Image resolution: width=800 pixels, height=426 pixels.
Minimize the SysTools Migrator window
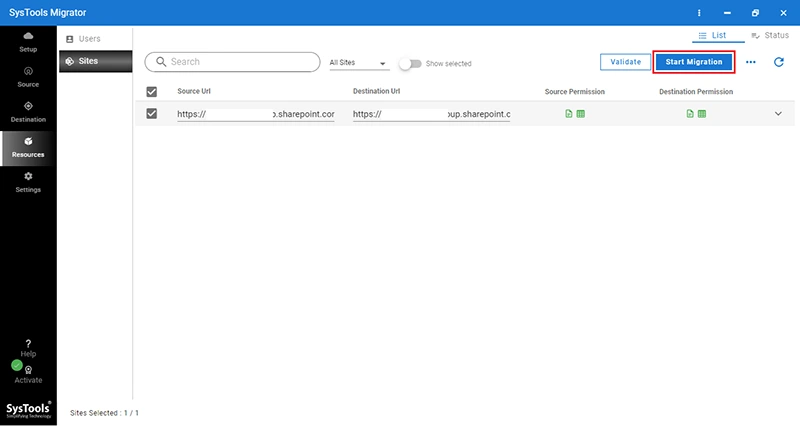point(727,13)
